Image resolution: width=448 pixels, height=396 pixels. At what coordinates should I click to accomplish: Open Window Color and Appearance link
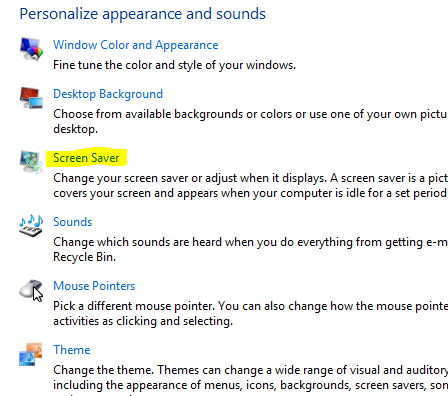coord(136,45)
